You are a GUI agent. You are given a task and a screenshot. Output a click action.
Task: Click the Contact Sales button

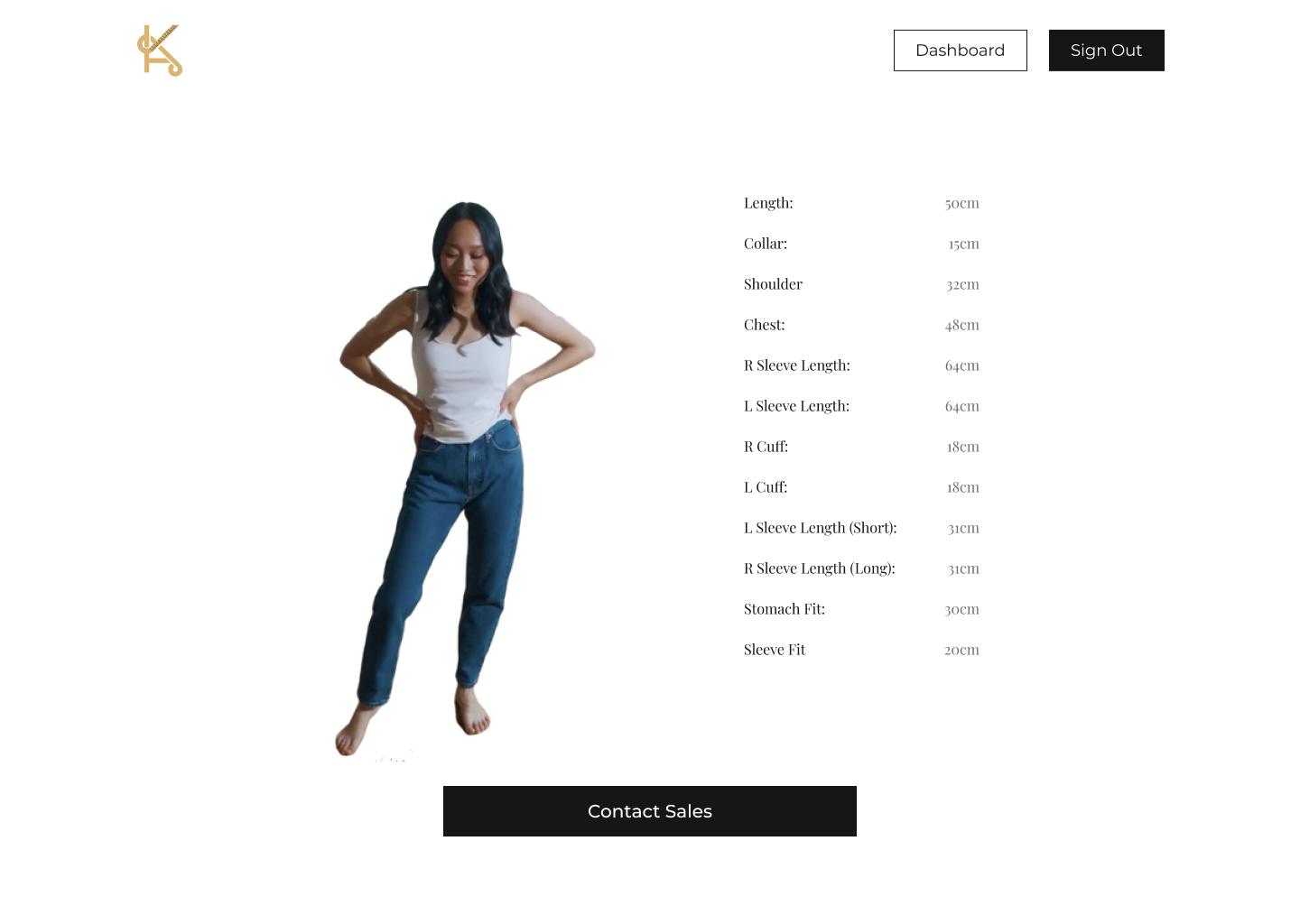click(x=650, y=811)
